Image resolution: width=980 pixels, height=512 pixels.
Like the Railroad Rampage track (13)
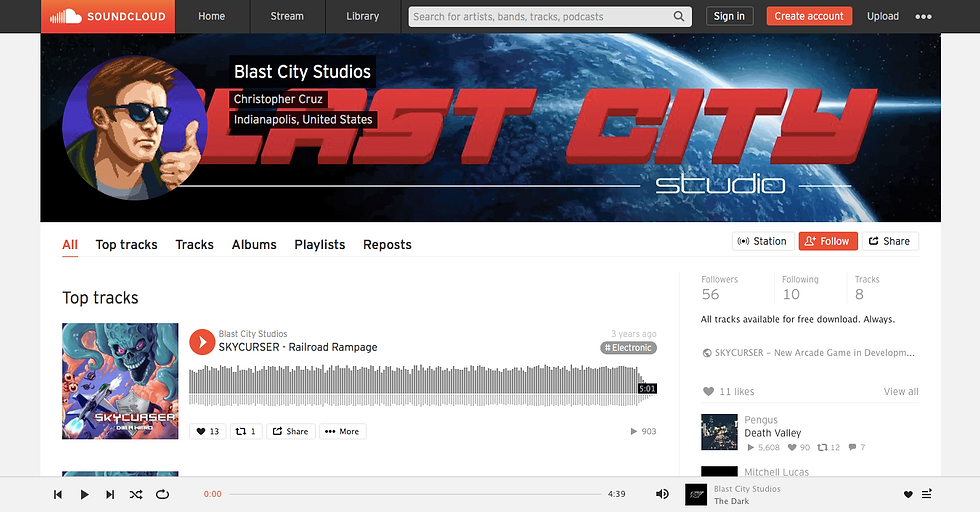[208, 431]
